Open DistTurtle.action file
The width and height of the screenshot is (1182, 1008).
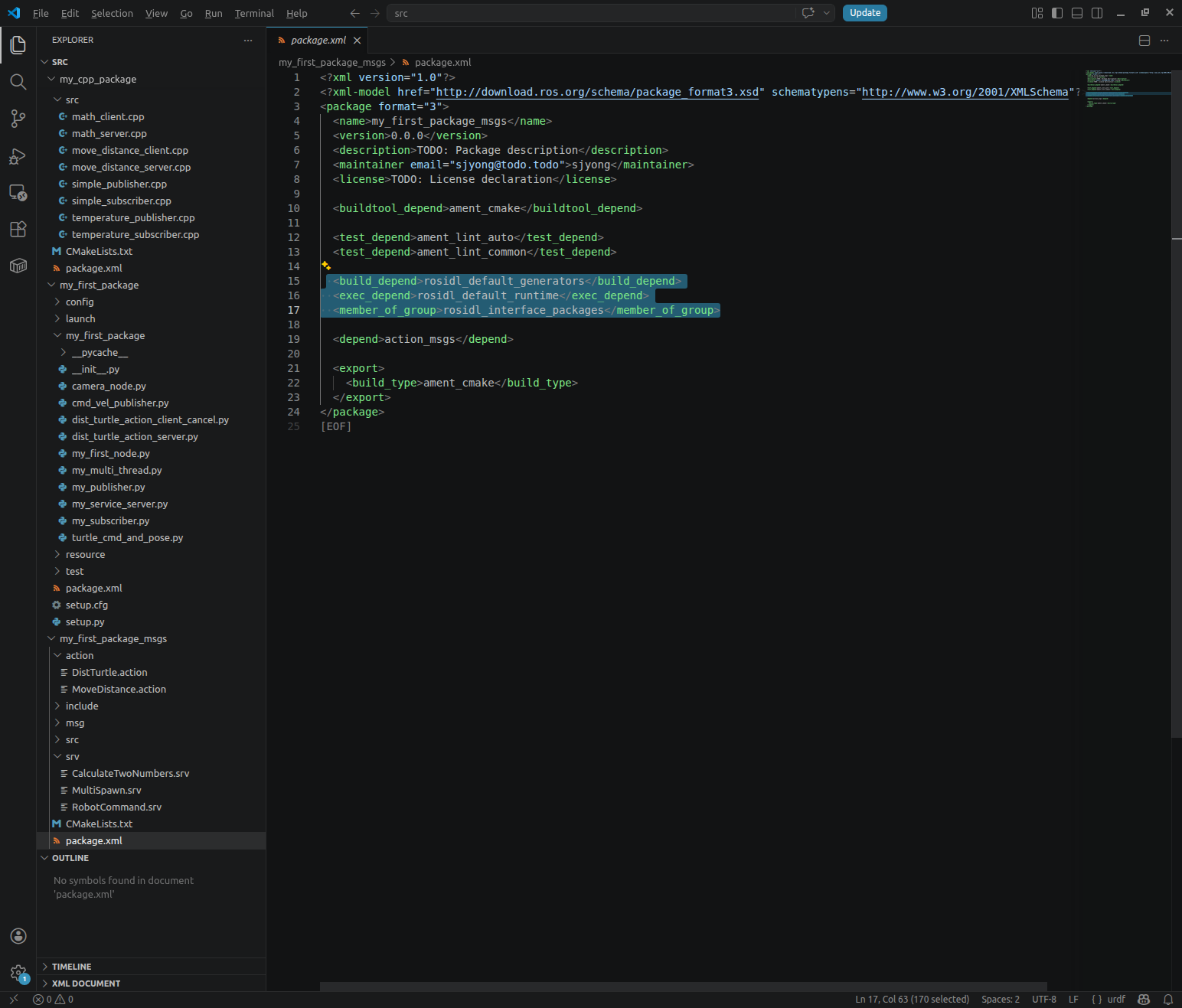[x=151, y=672]
